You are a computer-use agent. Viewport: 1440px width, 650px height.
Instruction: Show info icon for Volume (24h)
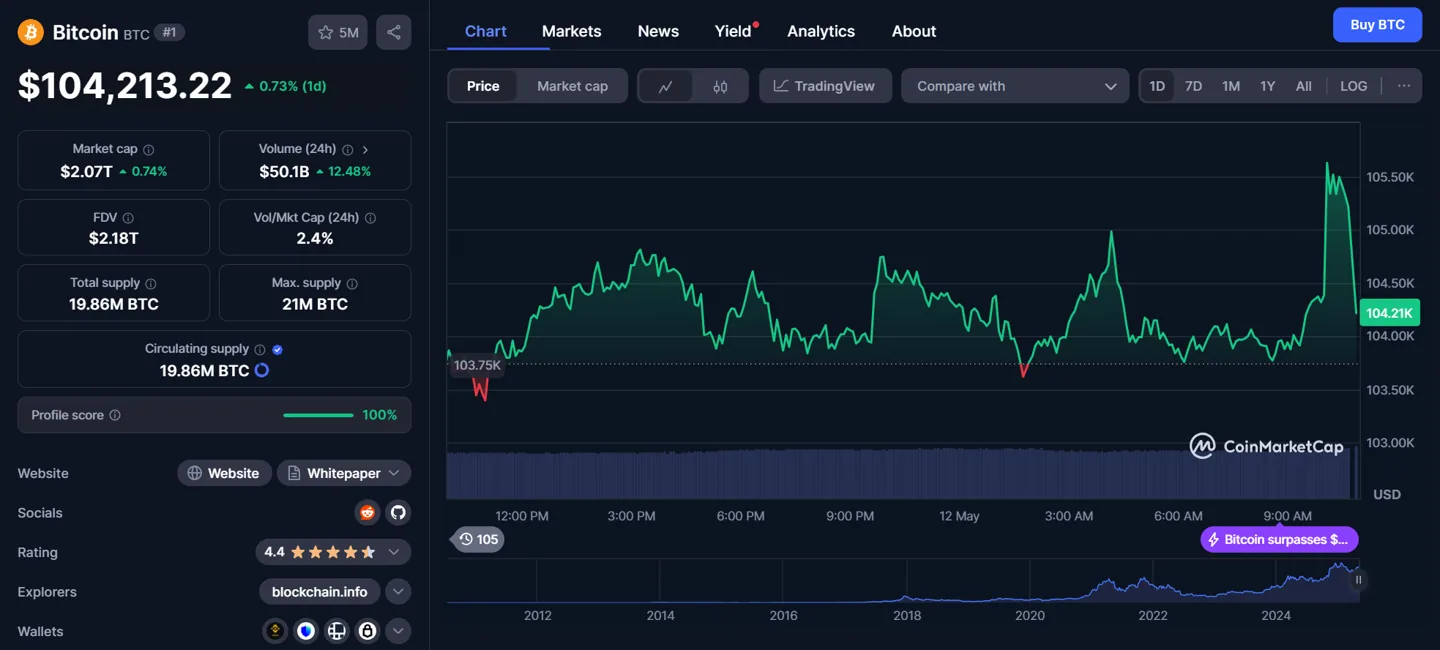(x=346, y=149)
